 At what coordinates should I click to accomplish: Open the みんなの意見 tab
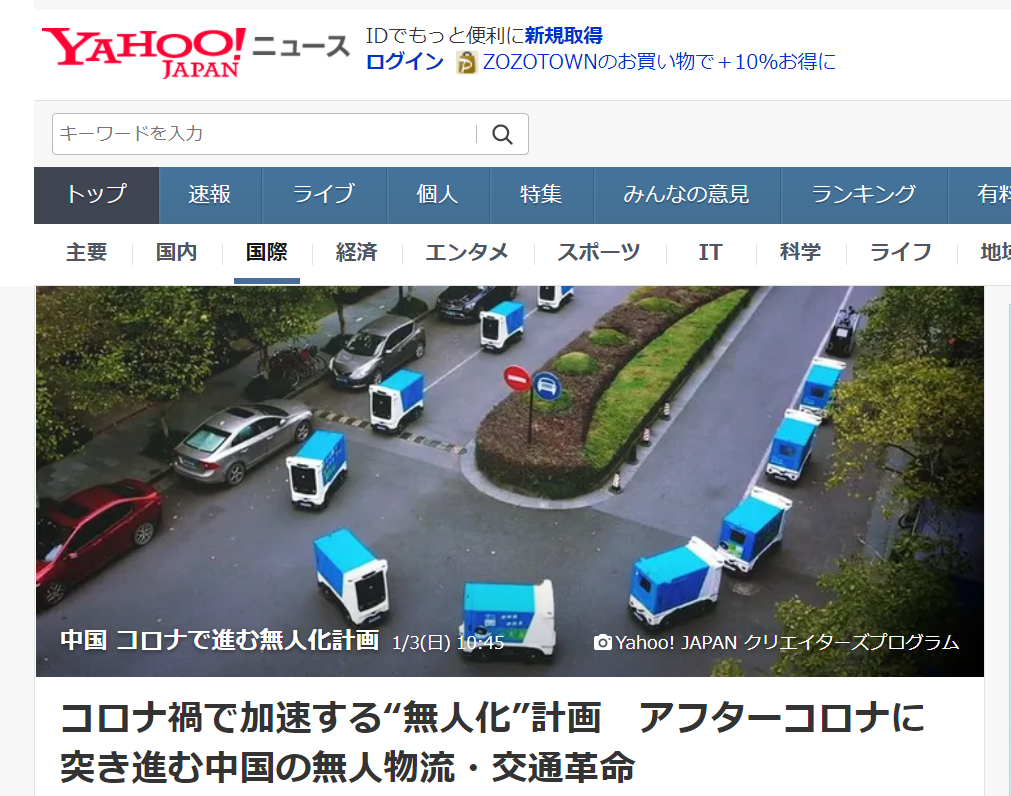tap(687, 195)
